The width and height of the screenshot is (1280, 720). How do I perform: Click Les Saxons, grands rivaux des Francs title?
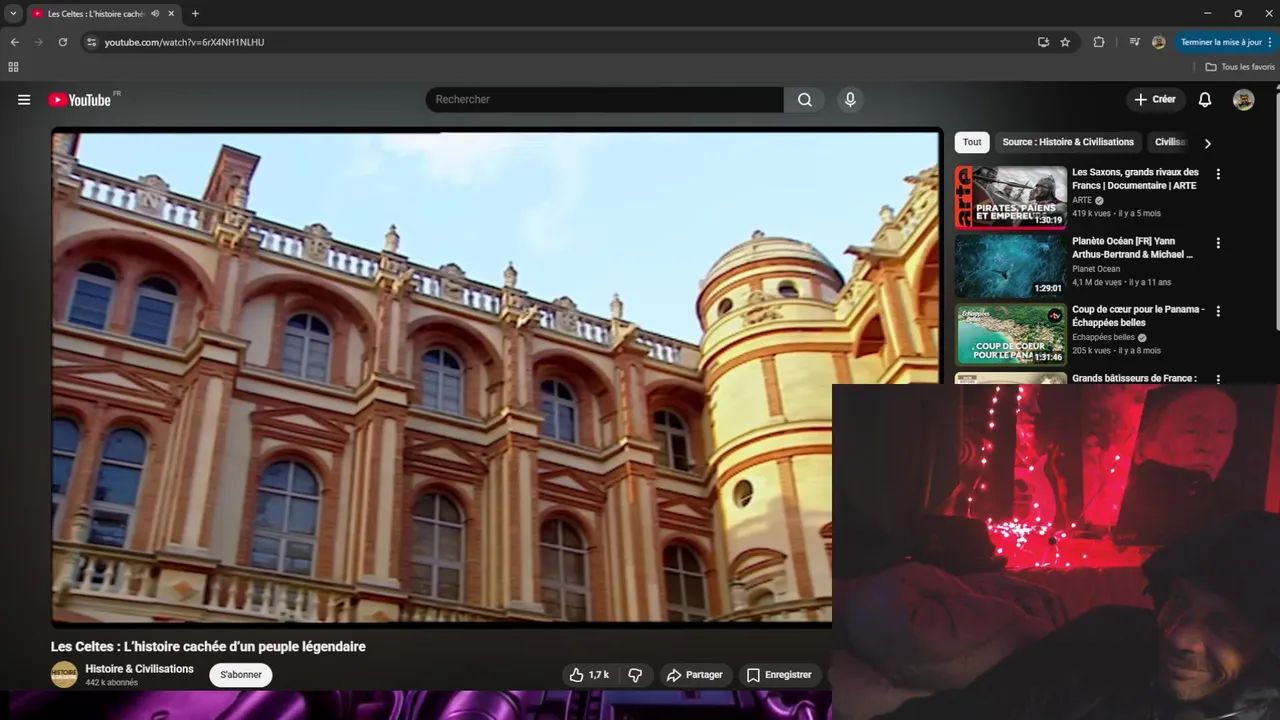[1135, 179]
